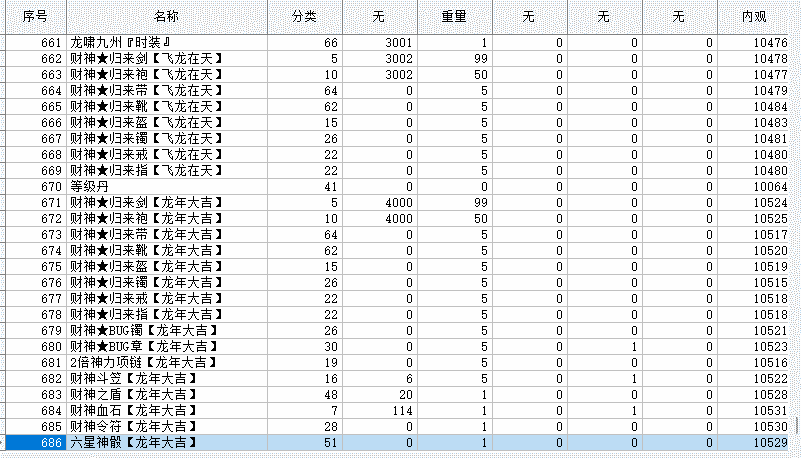Screen dimensions: 801x458
Task: Click the 内观 value 10531
Action: point(755,411)
